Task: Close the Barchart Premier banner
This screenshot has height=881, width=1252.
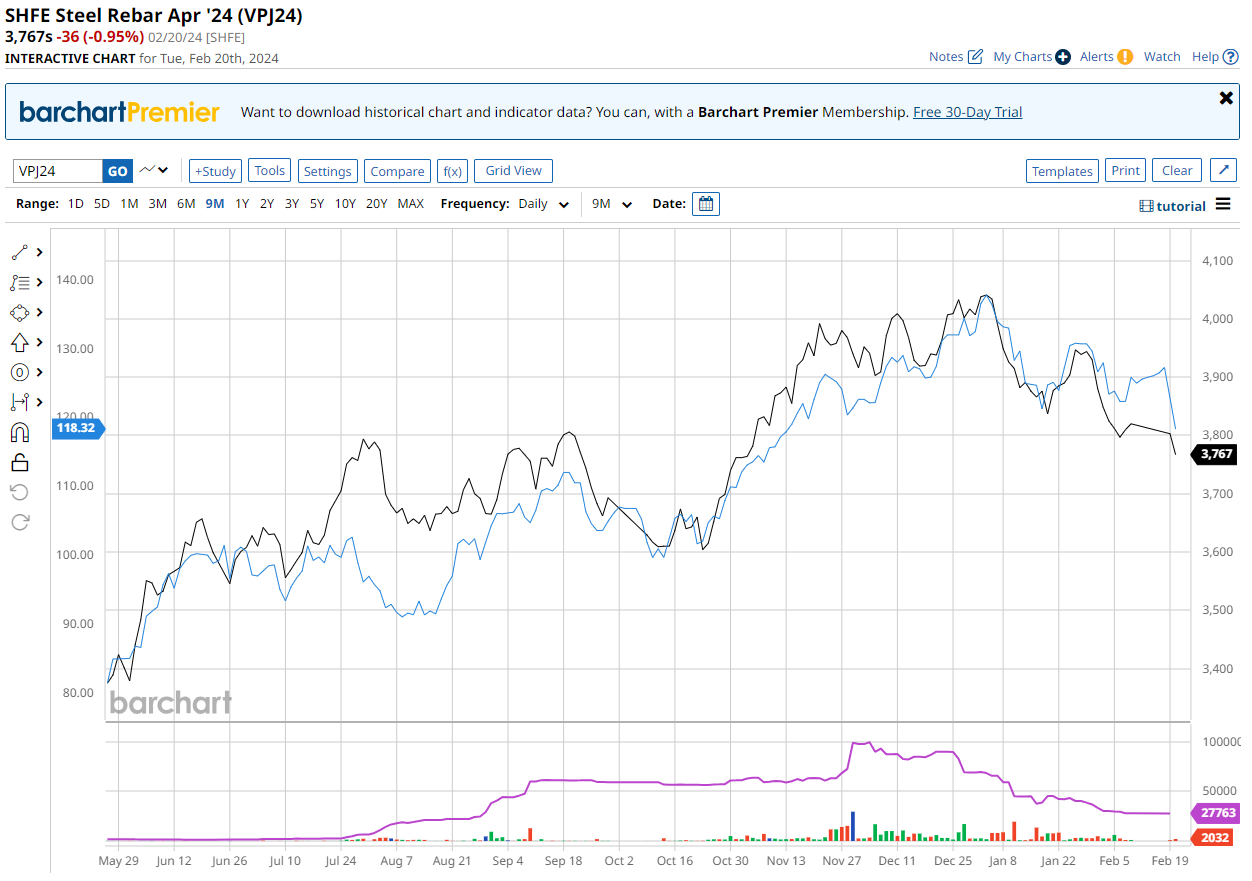Action: 1226,98
